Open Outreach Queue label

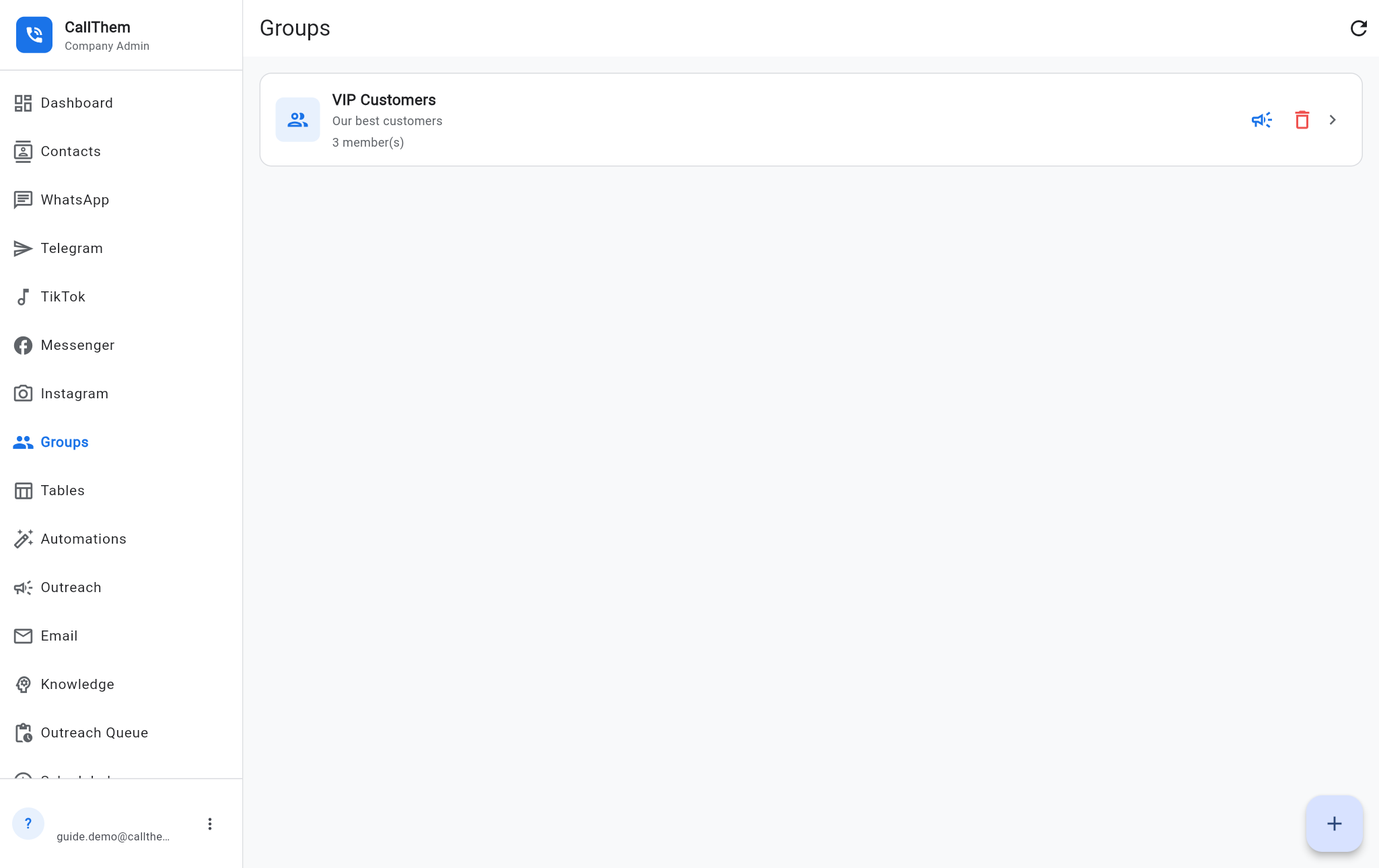coord(94,733)
